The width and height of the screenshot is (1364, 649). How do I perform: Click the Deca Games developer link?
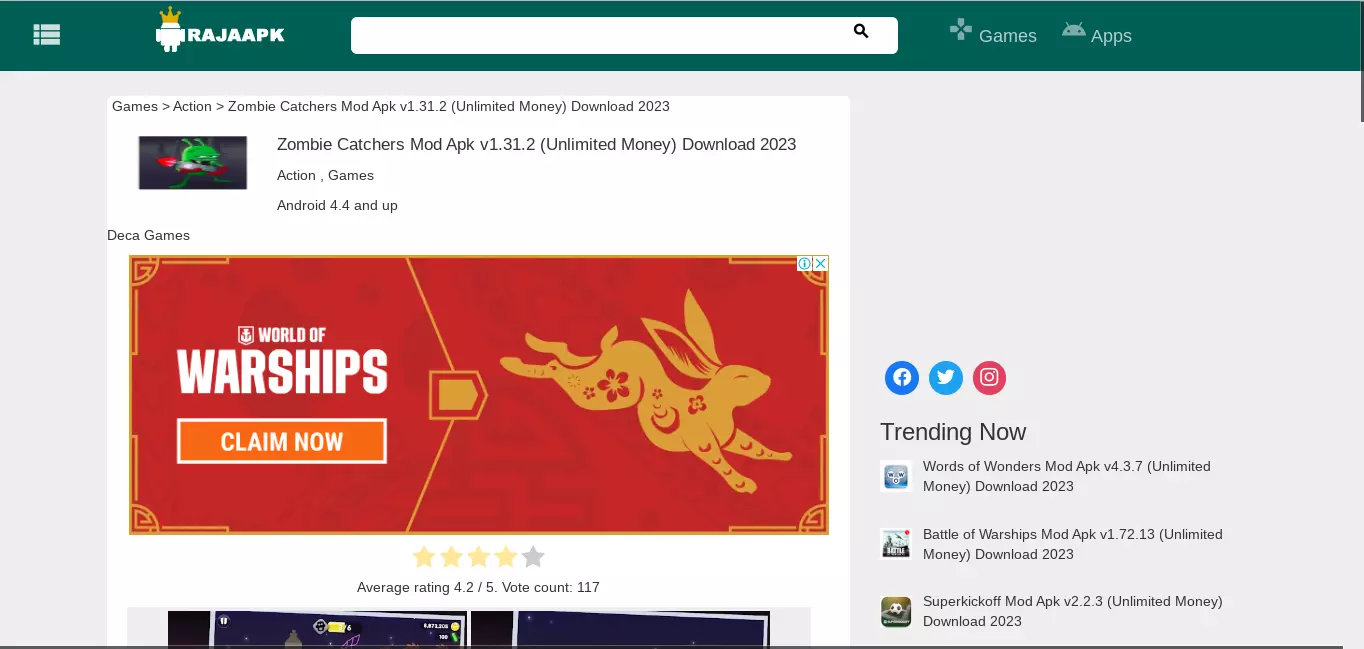point(148,235)
